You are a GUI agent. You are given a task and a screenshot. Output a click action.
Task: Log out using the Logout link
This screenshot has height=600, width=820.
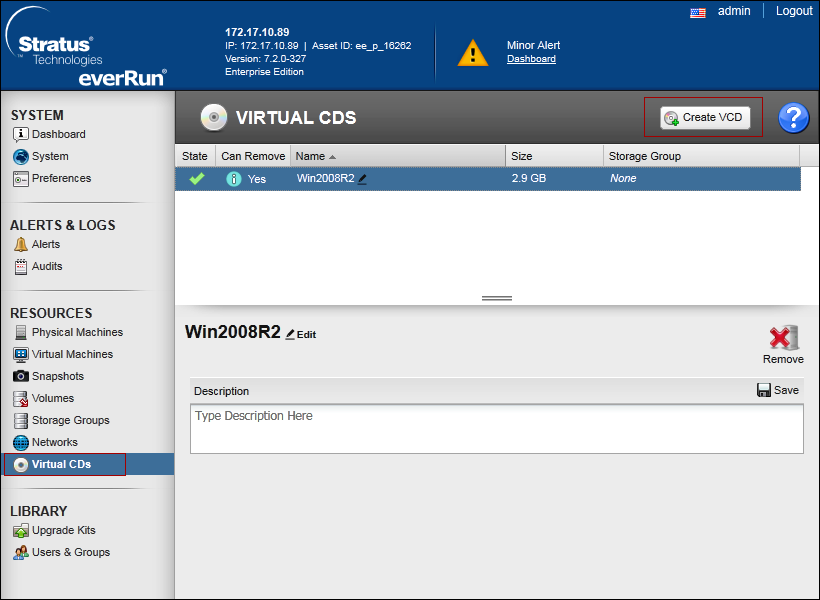pos(794,11)
